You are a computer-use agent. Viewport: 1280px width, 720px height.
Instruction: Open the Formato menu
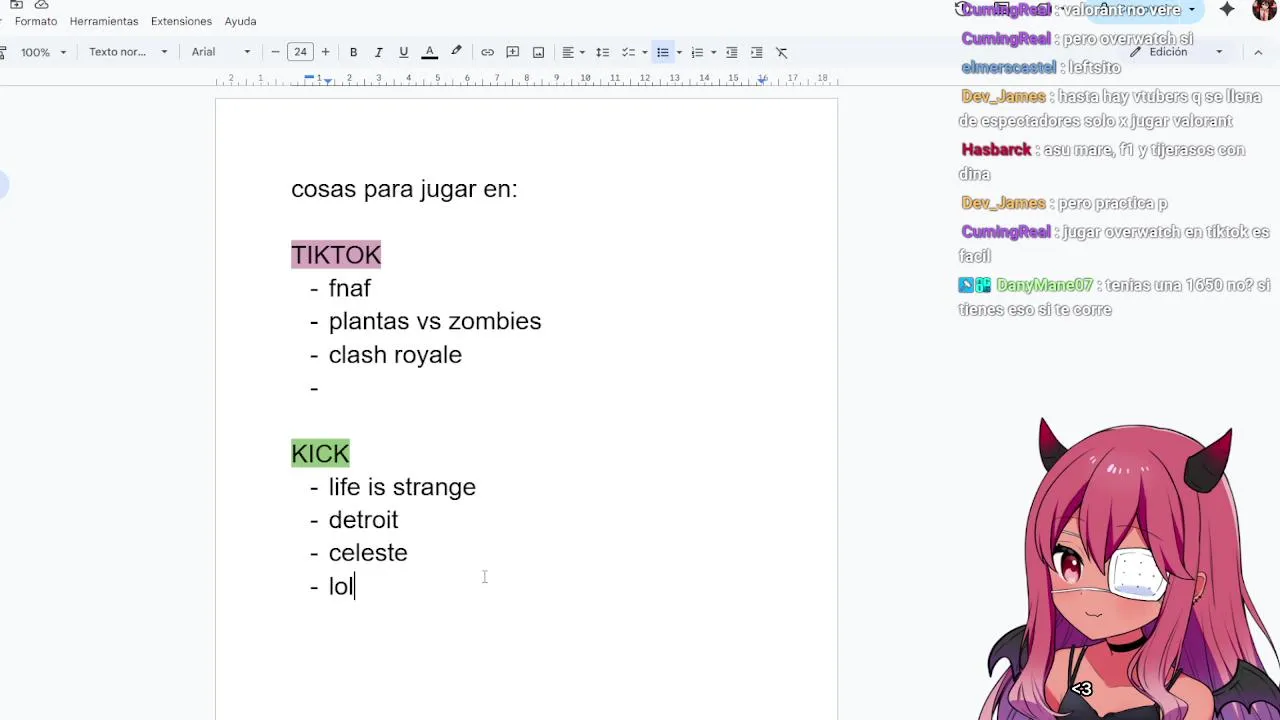(36, 21)
